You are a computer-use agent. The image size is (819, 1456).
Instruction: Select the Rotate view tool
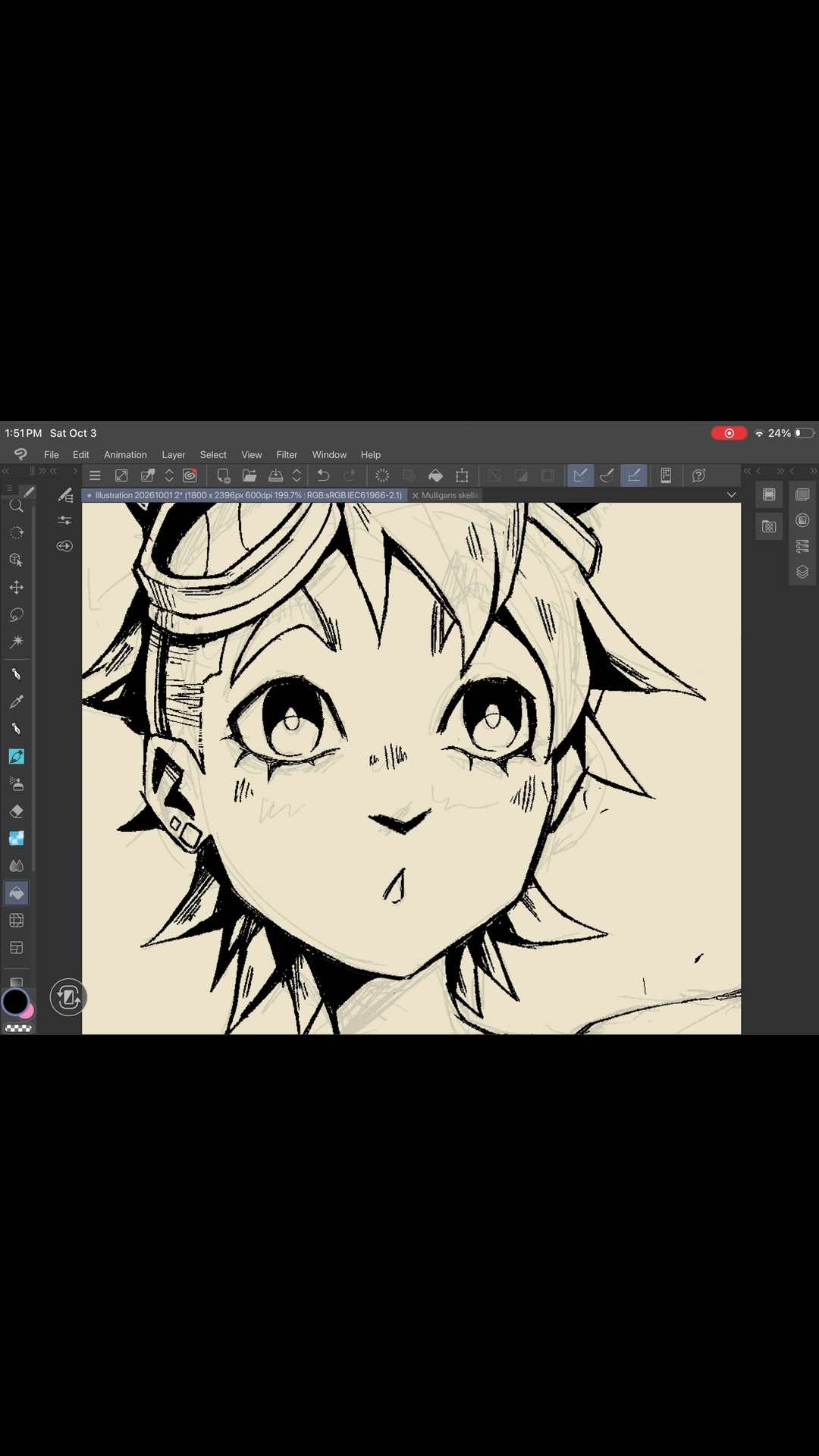tap(16, 533)
